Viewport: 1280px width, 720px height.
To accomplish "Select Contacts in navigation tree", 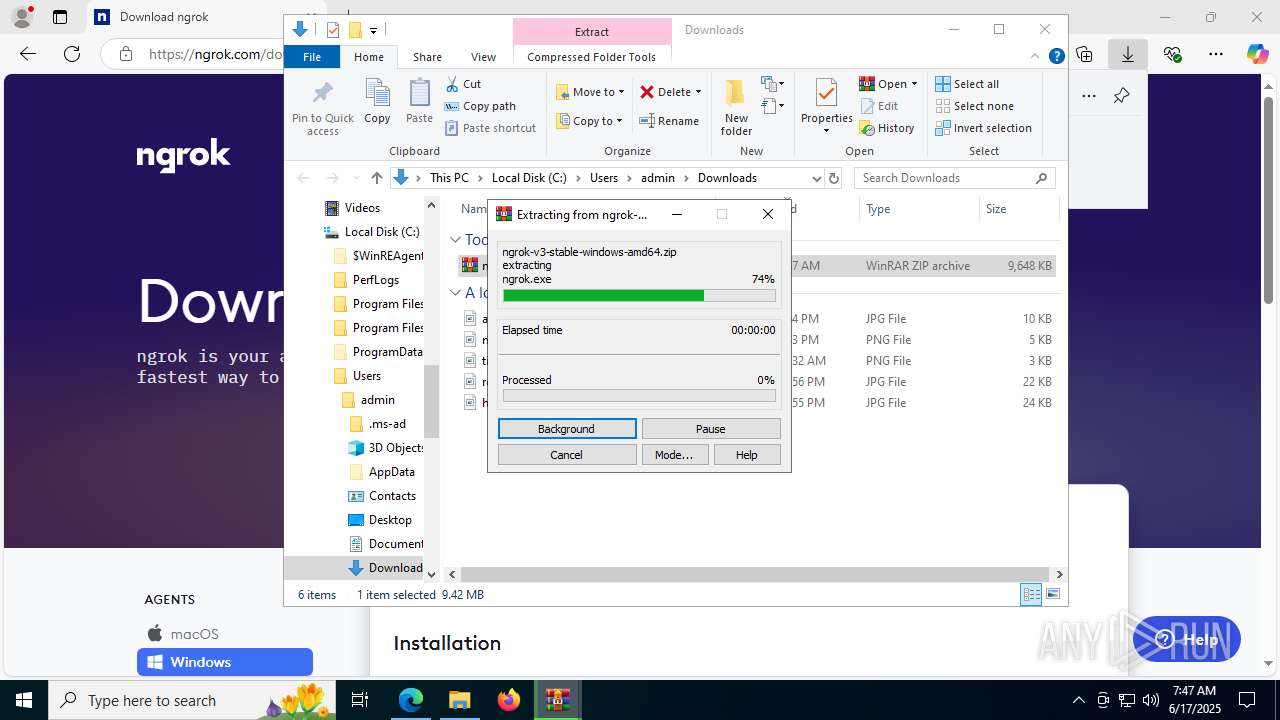I will click(x=392, y=496).
